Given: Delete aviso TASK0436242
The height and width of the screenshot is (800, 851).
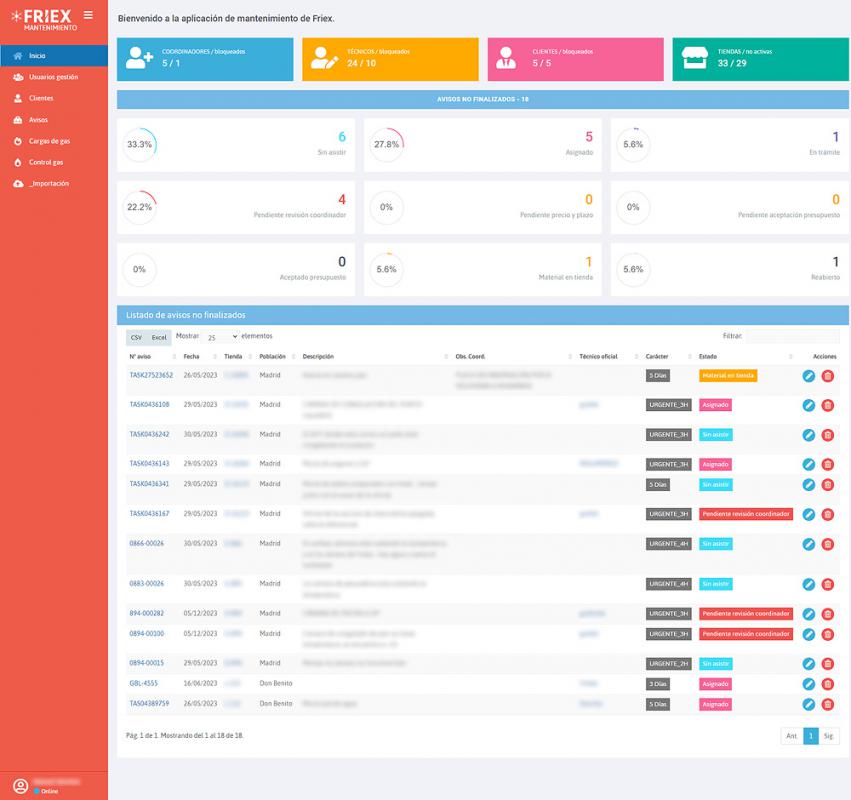Looking at the screenshot, I should click(x=828, y=435).
